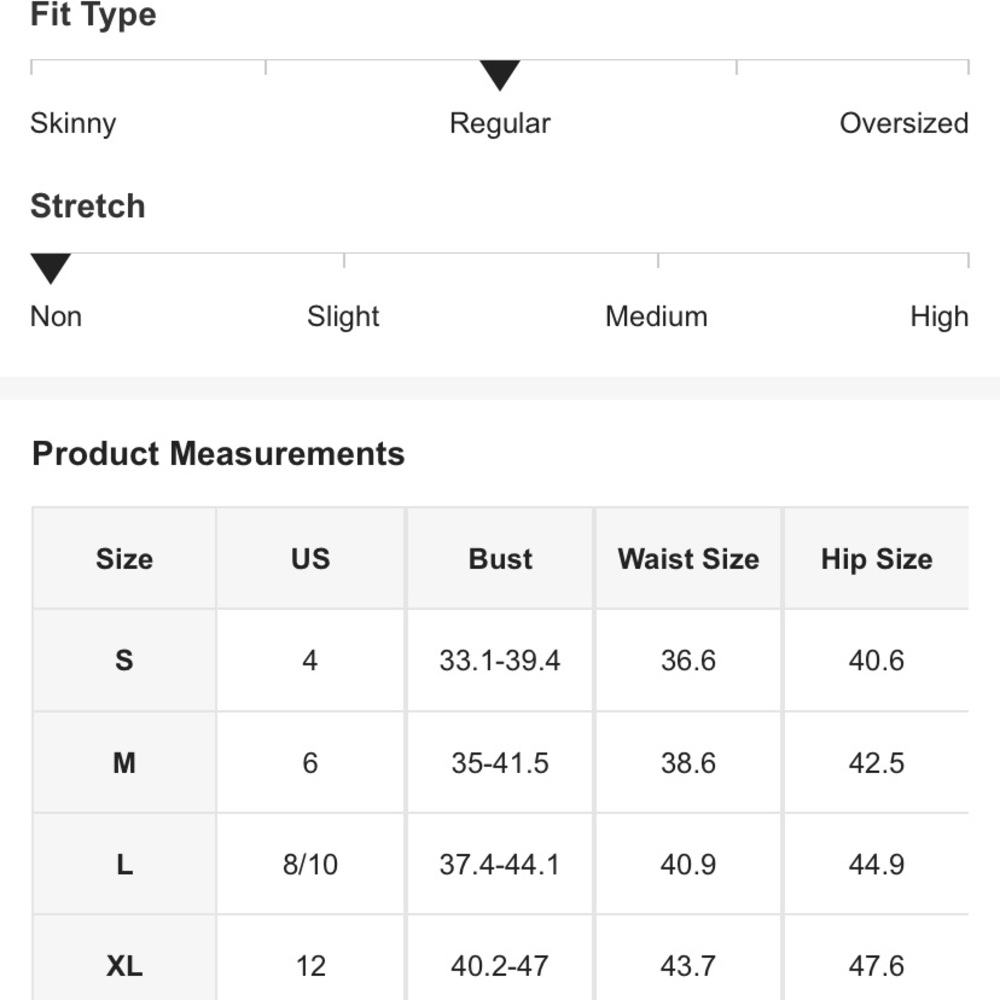This screenshot has width=1000, height=1000.
Task: Click the 8/10 US size cell
Action: pos(311,864)
